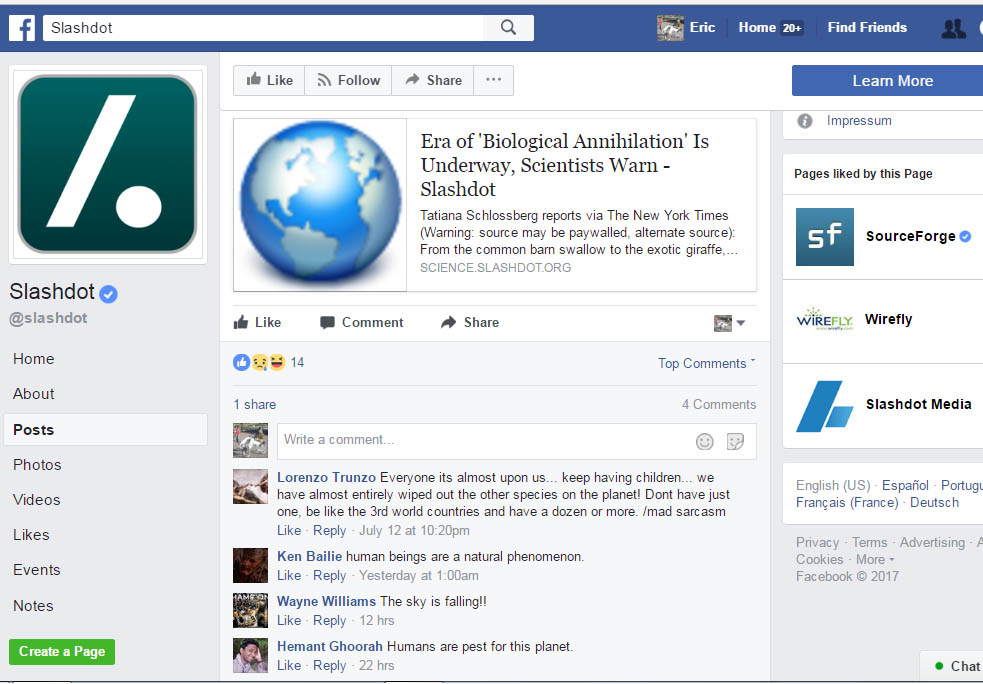983x684 pixels.
Task: Open the SourceForge page logo
Action: (824, 237)
